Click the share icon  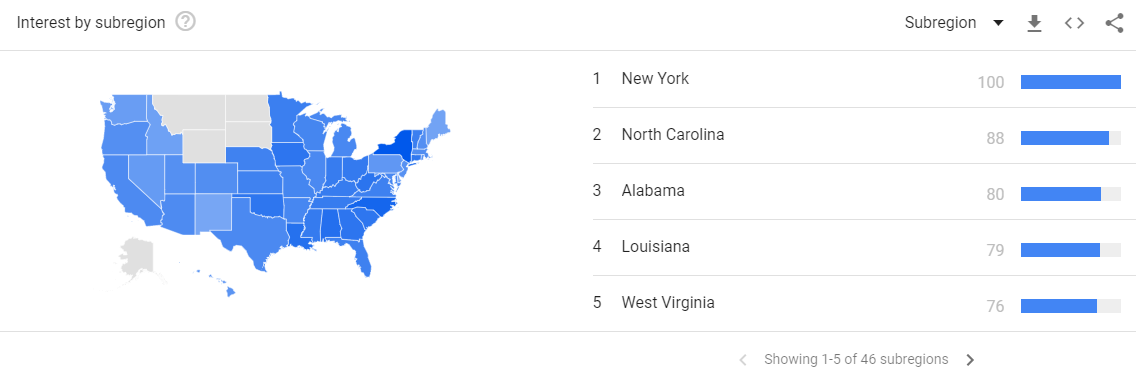click(1114, 23)
